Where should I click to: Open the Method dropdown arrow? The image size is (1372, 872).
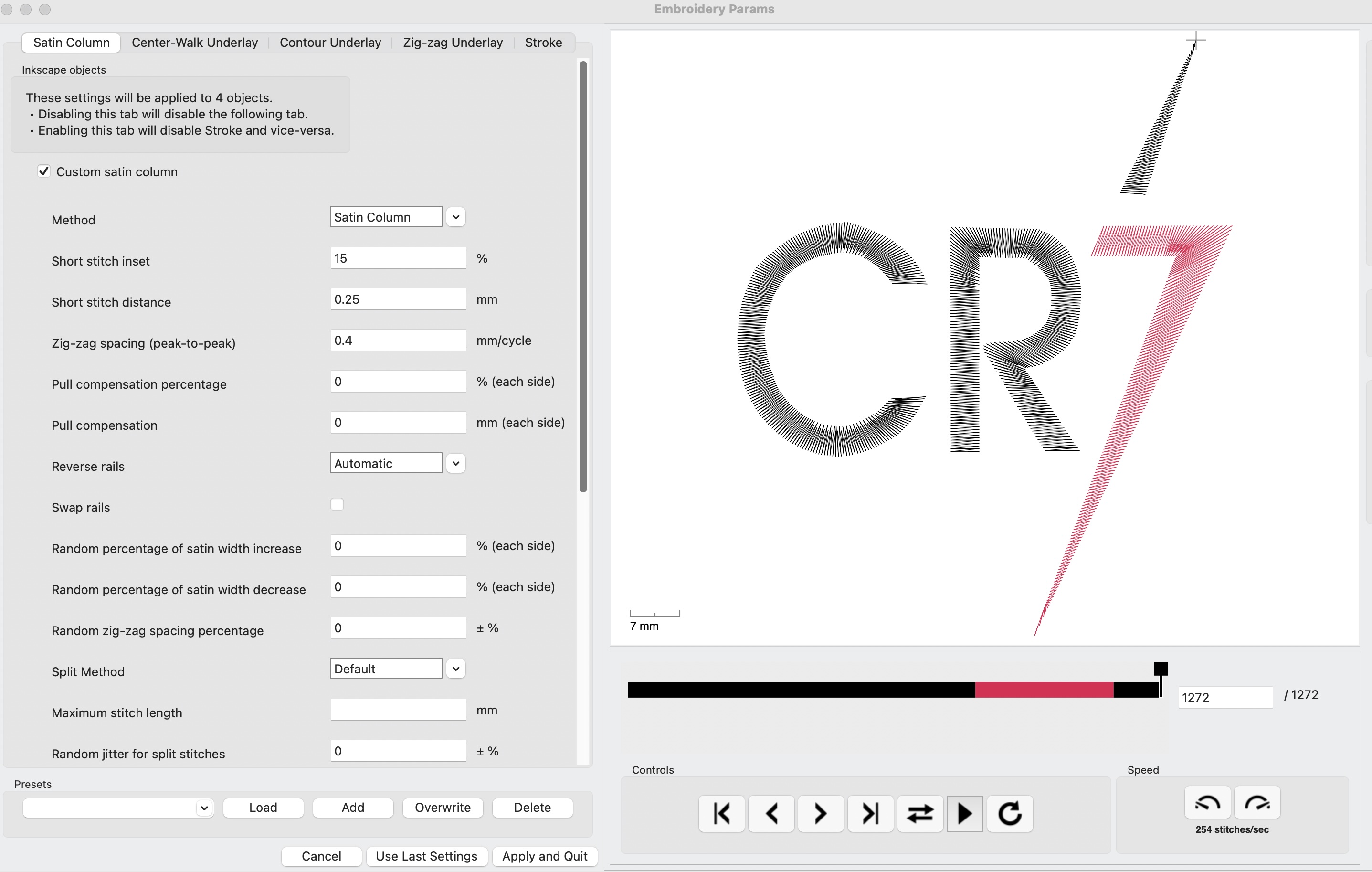455,217
